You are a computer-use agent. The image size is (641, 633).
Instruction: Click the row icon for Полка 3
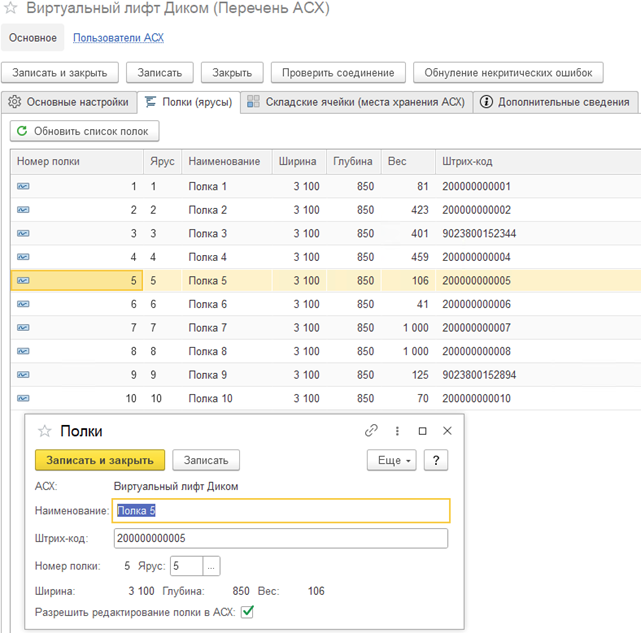pyautogui.click(x=23, y=233)
